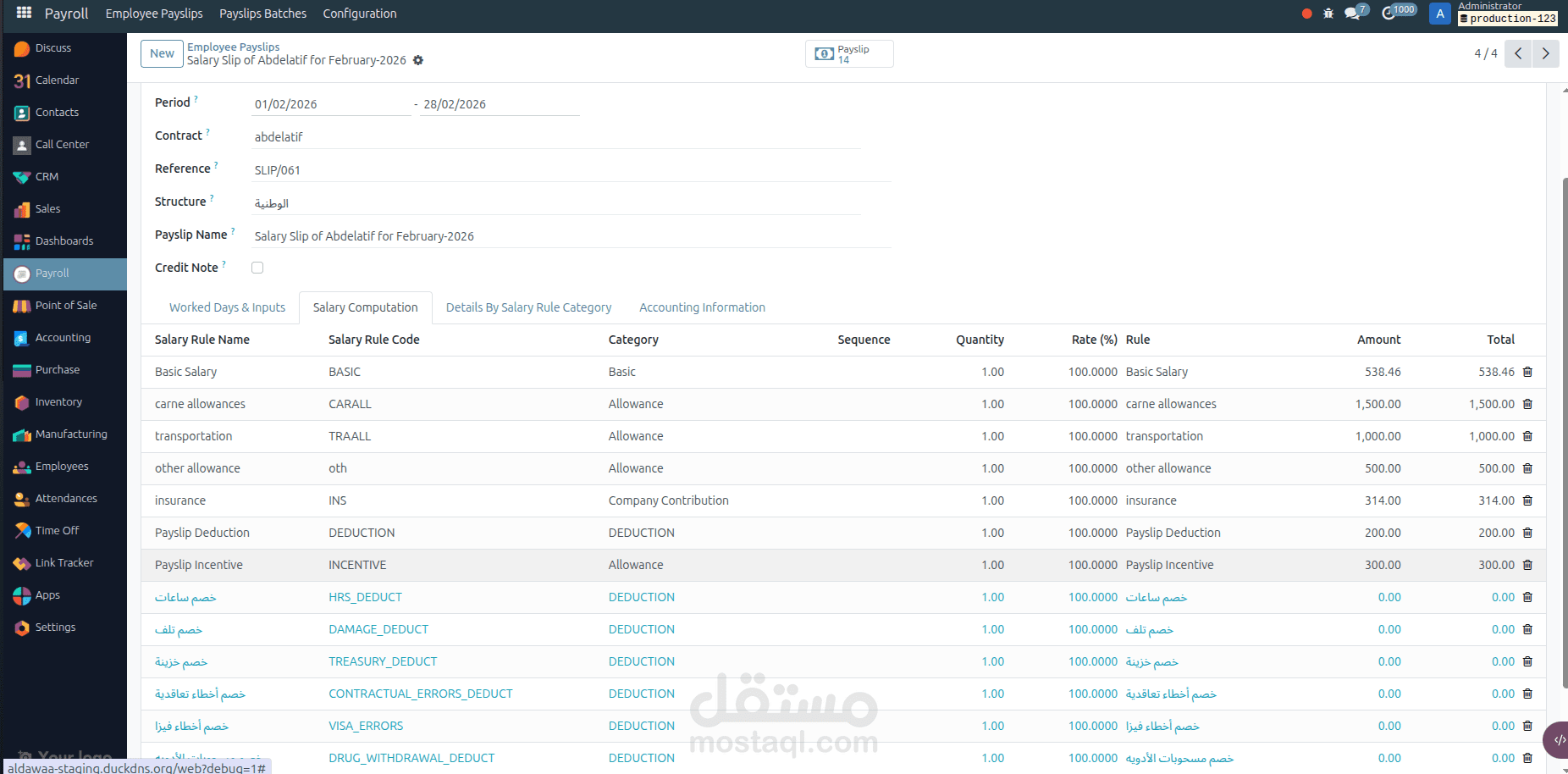The image size is (1568, 774).
Task: Open the Payslip 14 smart button
Action: pos(849,54)
